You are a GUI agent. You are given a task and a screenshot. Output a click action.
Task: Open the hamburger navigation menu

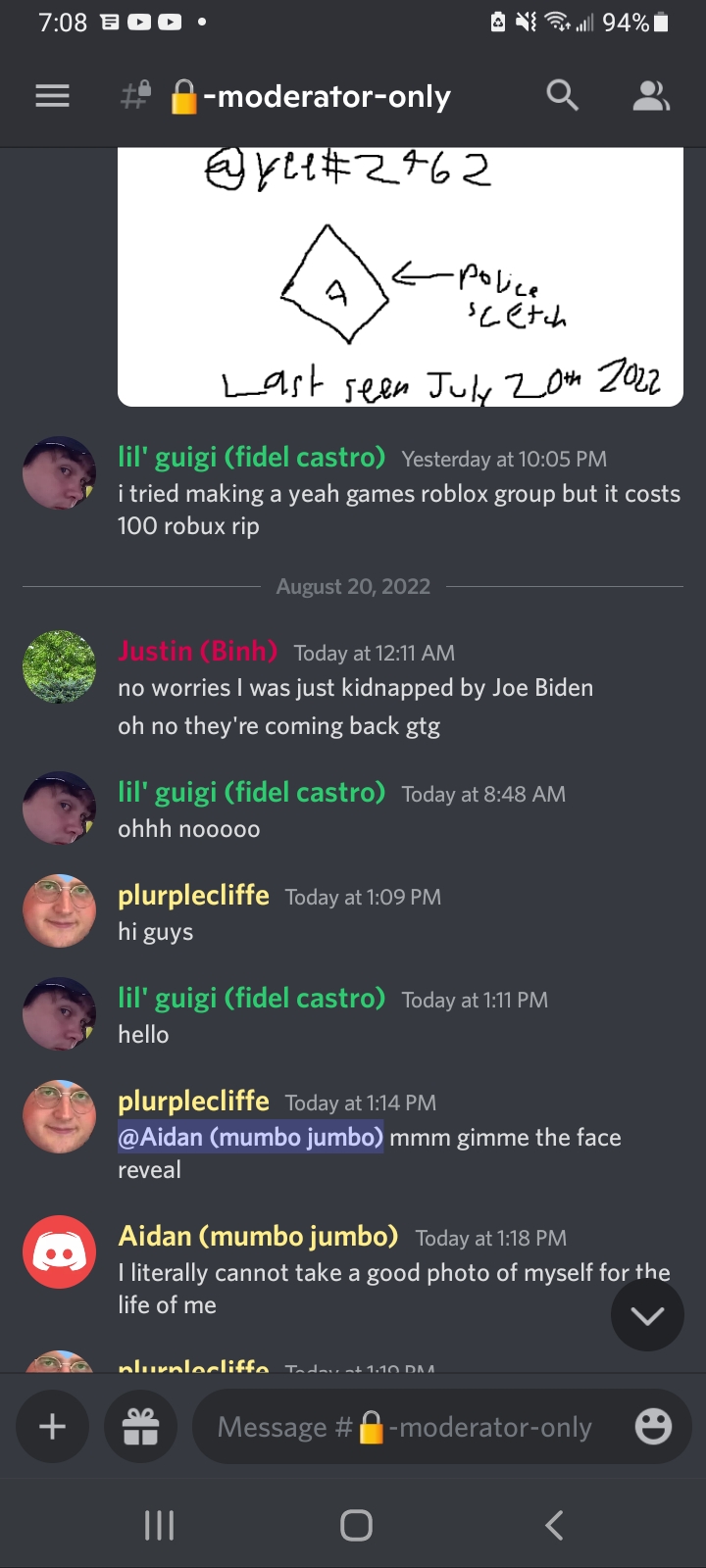(x=52, y=96)
